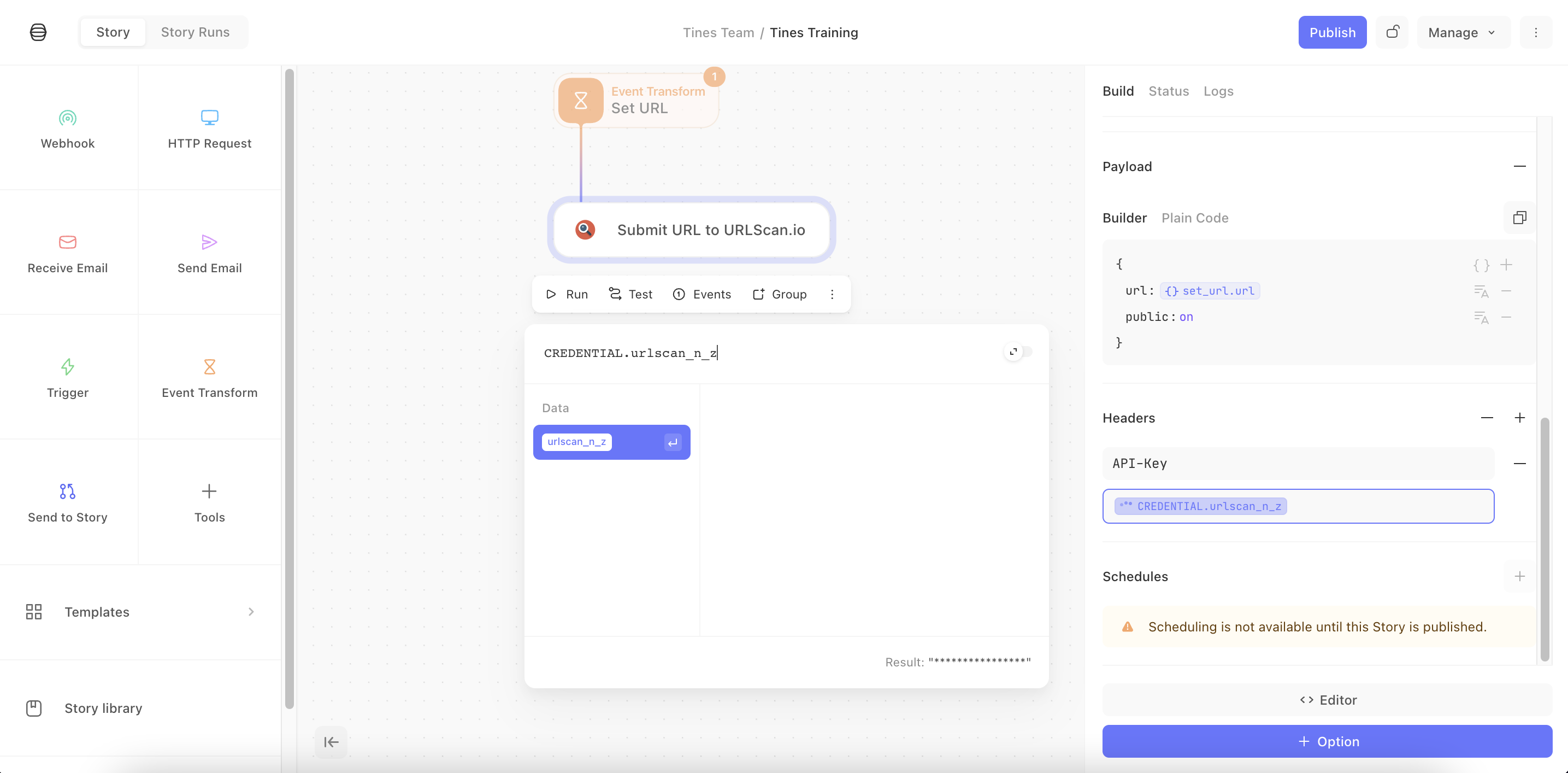
Task: Open the Editor button
Action: click(x=1327, y=700)
